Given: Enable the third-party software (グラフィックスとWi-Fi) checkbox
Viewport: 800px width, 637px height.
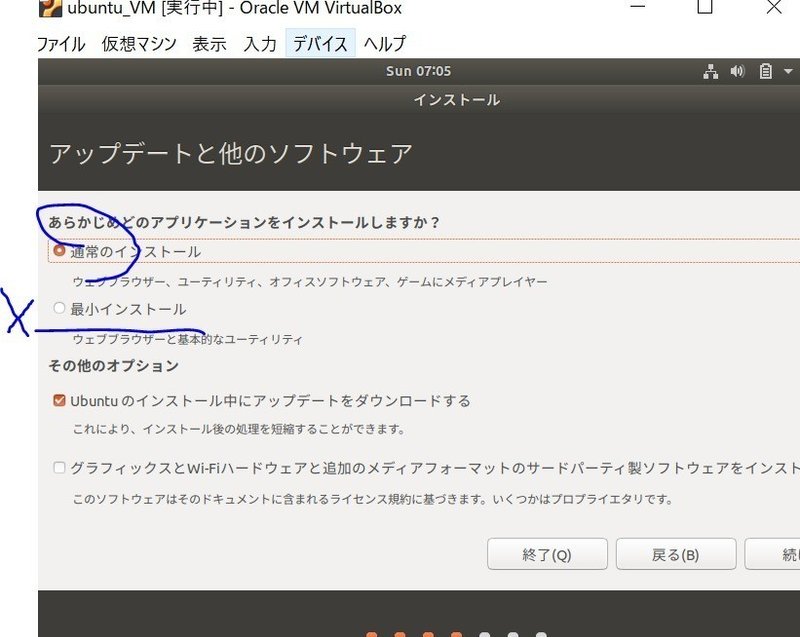Looking at the screenshot, I should tap(59, 467).
